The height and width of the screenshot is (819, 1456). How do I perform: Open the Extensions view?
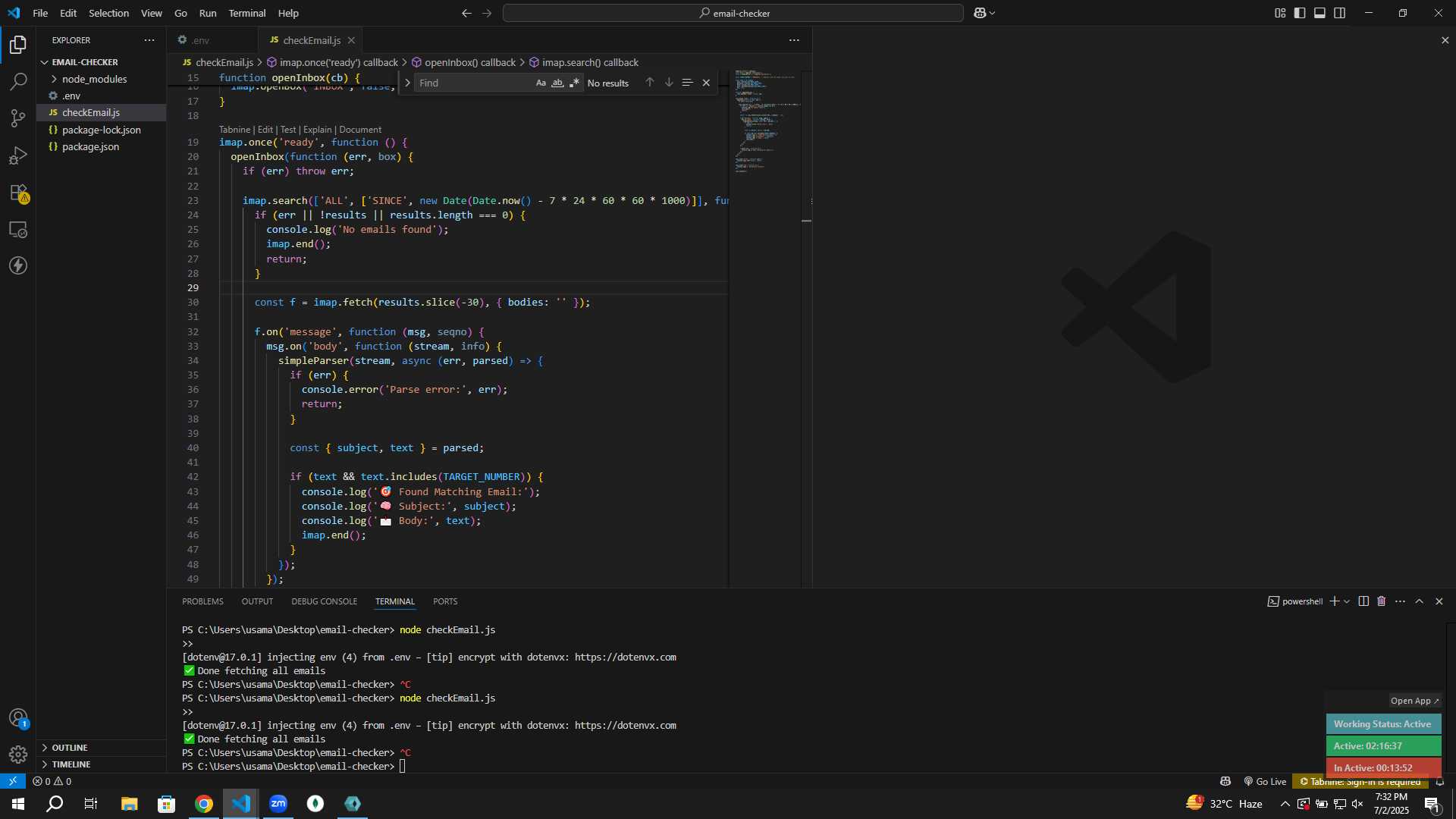pyautogui.click(x=18, y=193)
